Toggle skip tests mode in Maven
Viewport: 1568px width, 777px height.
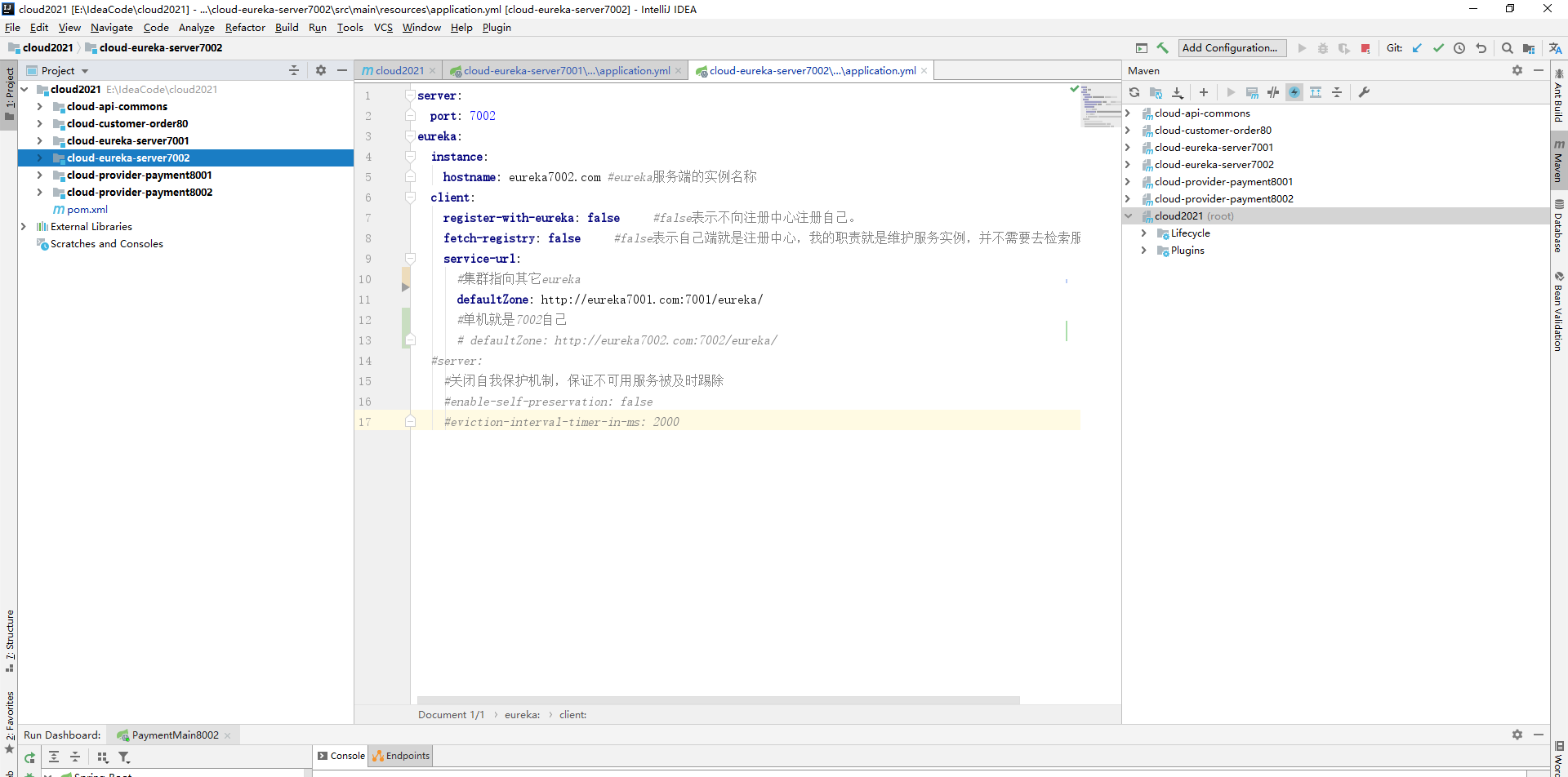coord(1294,92)
